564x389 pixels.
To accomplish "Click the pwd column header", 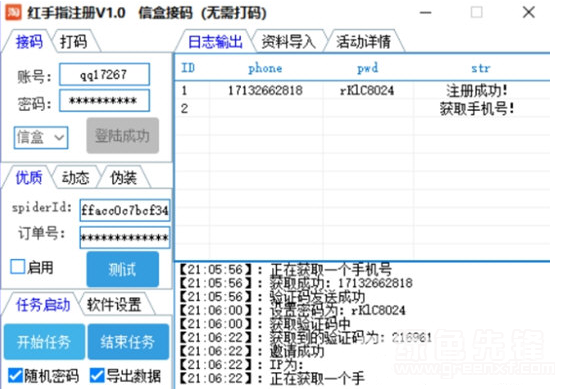I will (x=367, y=68).
